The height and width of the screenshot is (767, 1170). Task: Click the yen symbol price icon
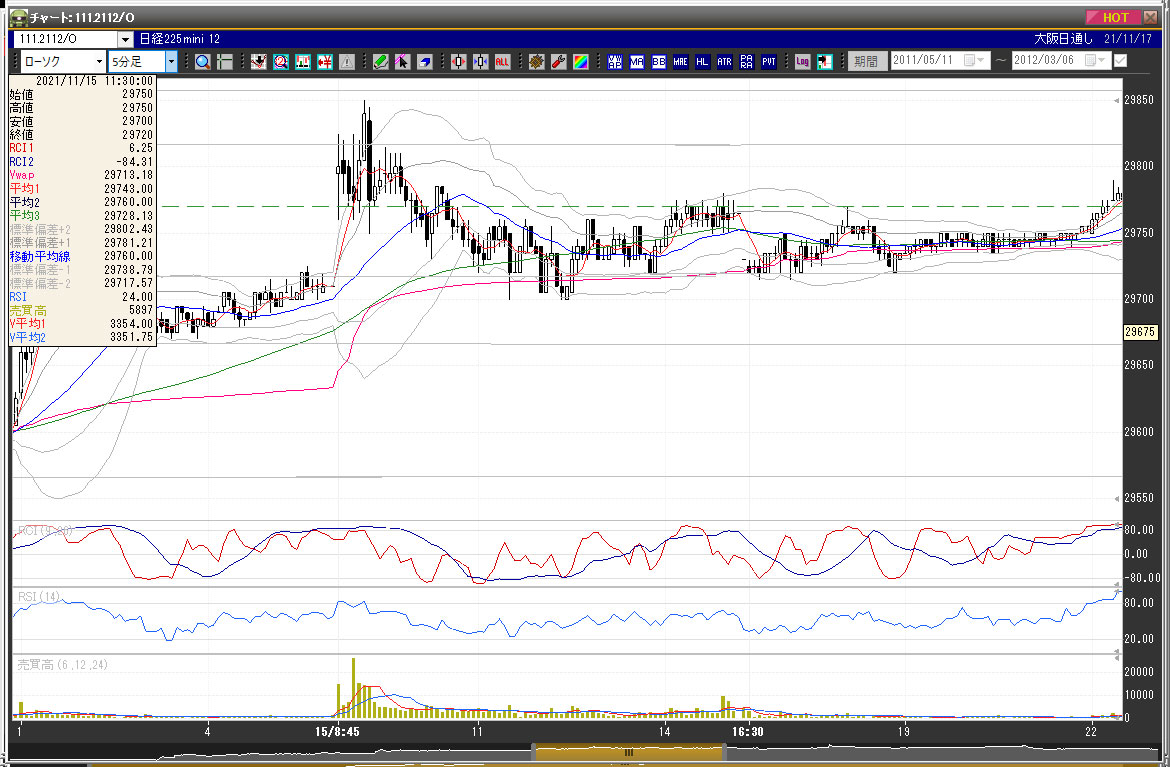point(325,62)
